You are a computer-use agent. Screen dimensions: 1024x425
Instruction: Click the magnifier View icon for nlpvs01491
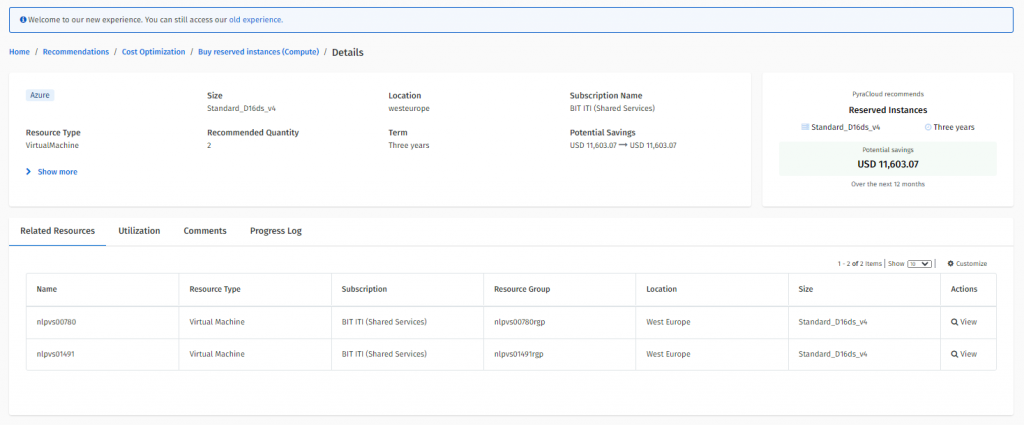pyautogui.click(x=954, y=354)
